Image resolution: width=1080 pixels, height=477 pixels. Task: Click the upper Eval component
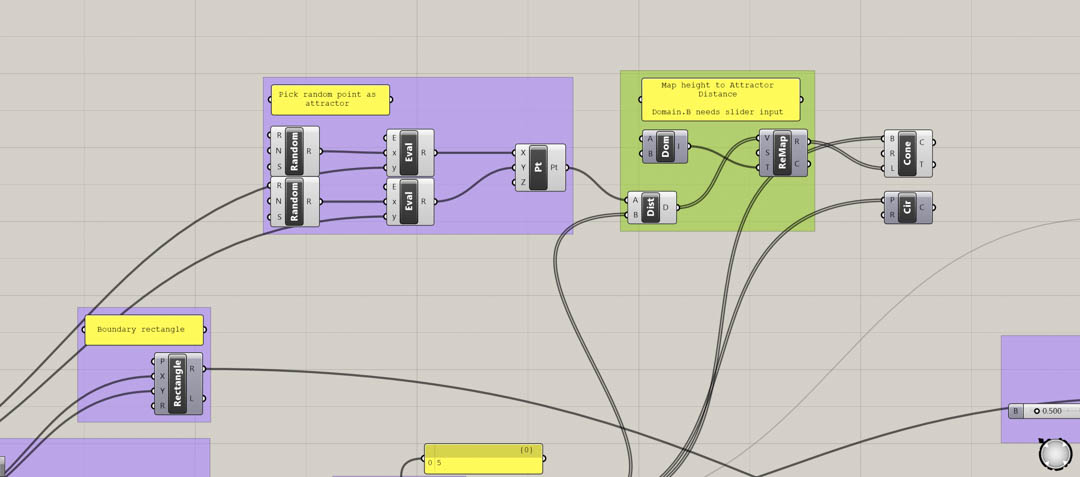tap(409, 153)
